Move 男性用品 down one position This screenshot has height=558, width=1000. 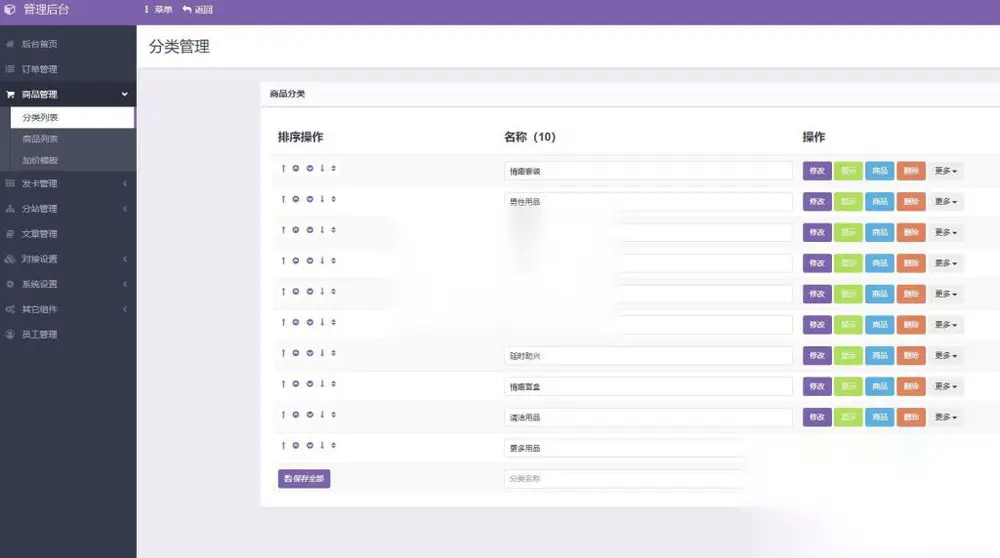click(x=310, y=199)
